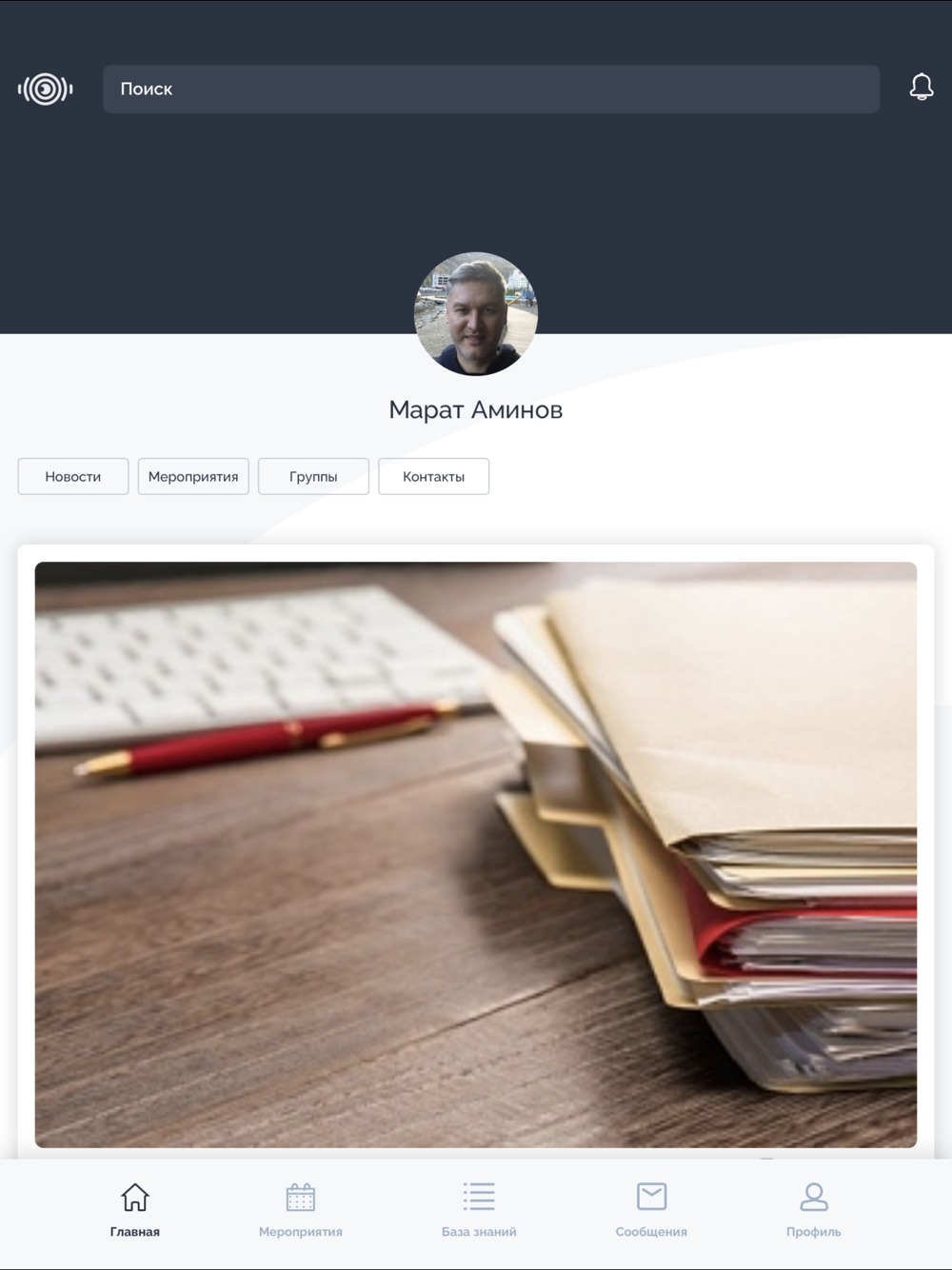Screen dimensions: 952x1270
Task: Select the Новости button
Action: [73, 477]
